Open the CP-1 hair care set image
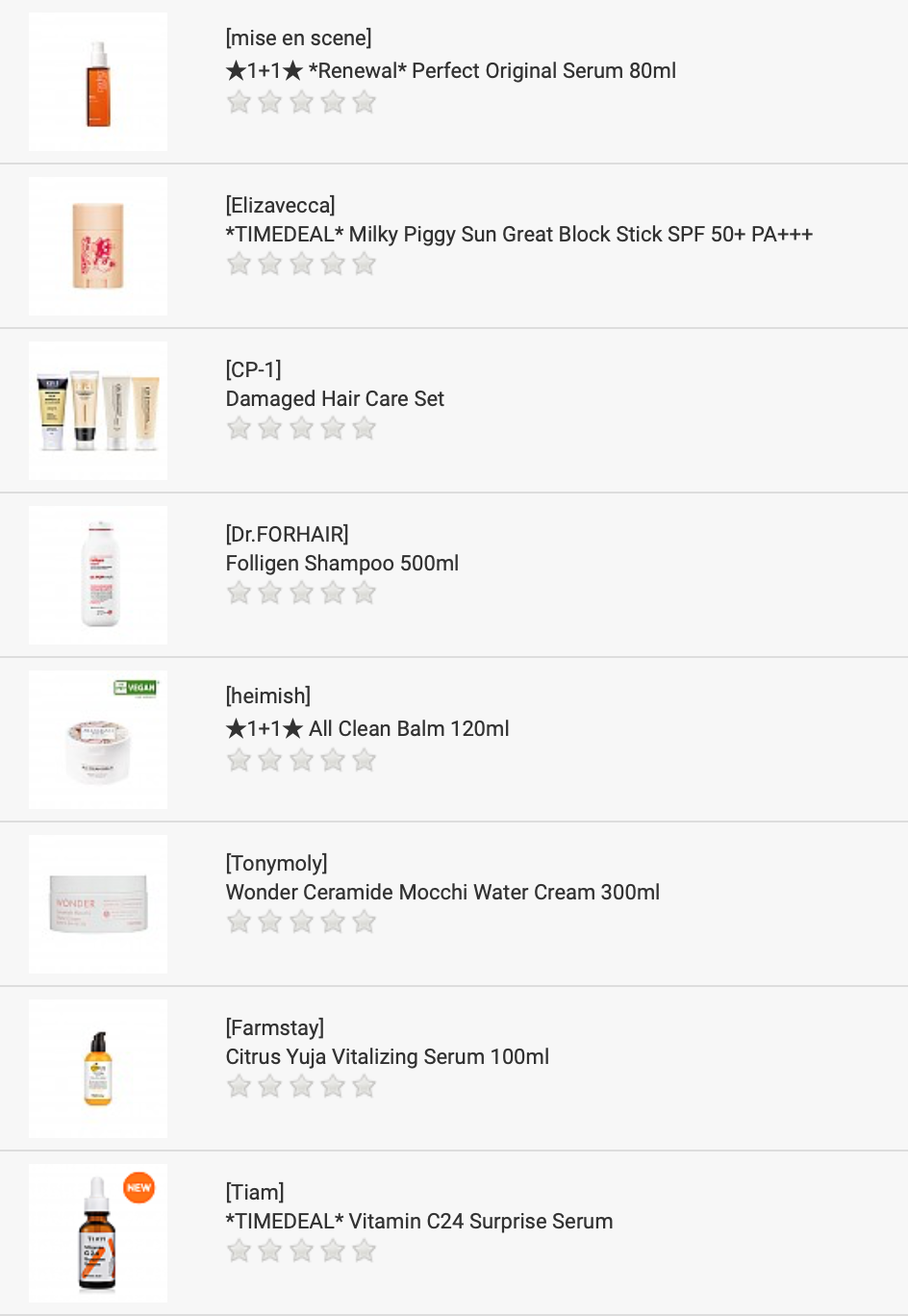The width and height of the screenshot is (908, 1316). [98, 411]
